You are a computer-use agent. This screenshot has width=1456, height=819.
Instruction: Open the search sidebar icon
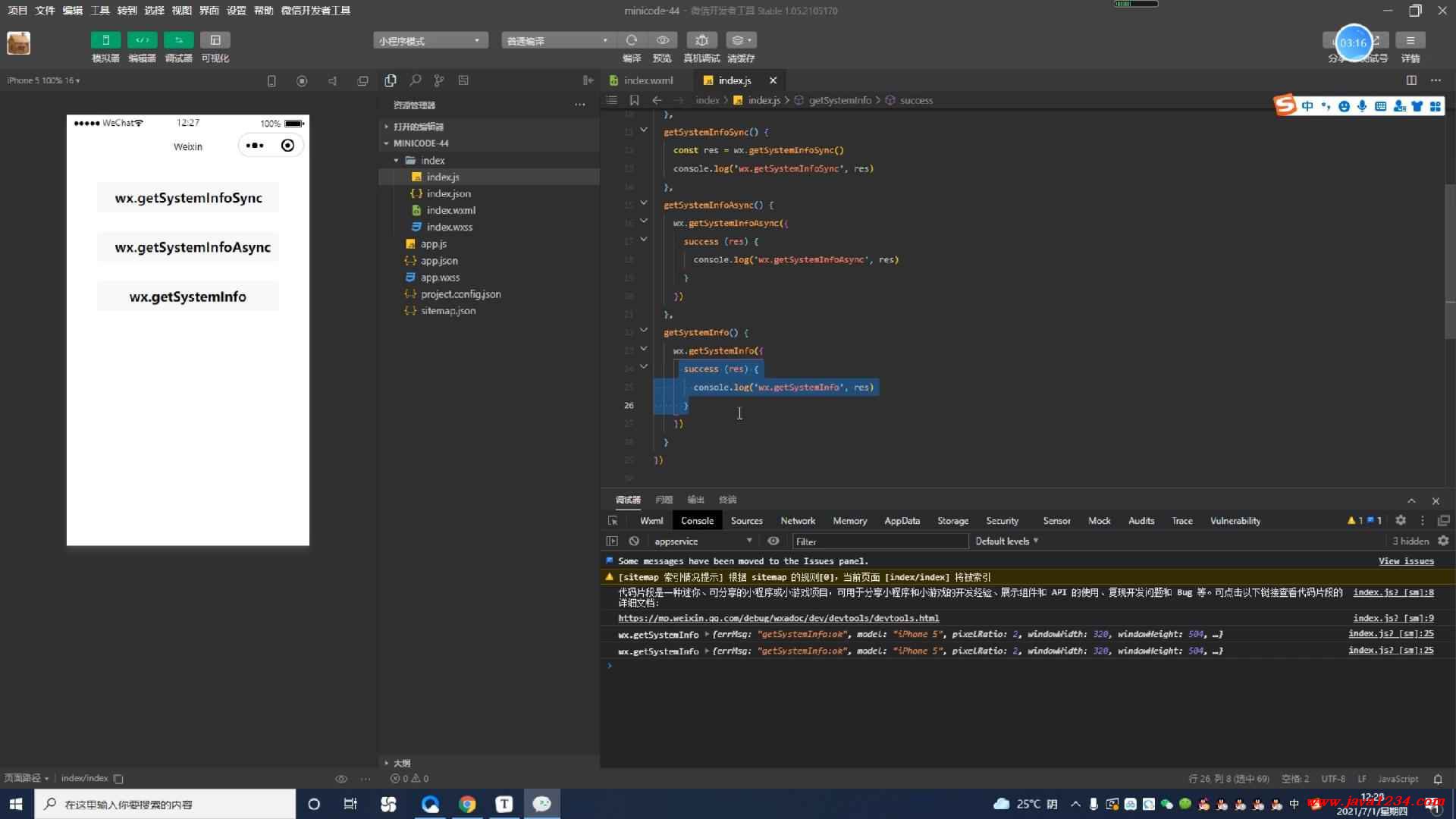pos(416,80)
